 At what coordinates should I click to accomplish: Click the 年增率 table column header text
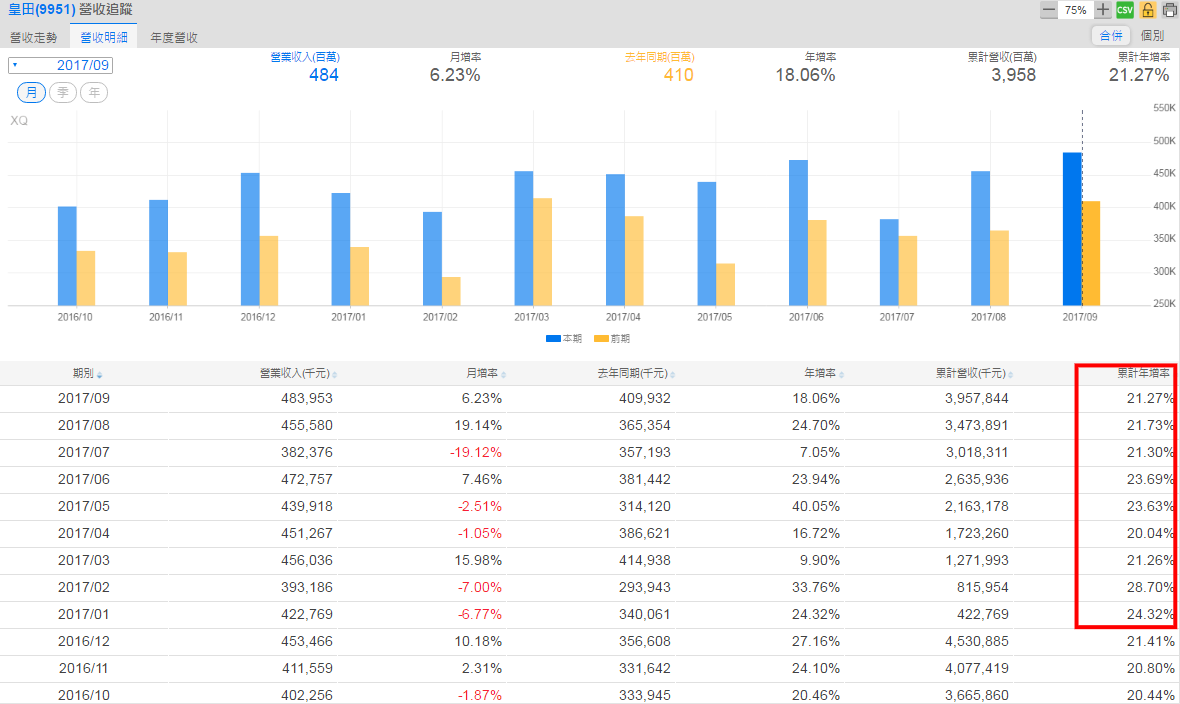(x=820, y=373)
